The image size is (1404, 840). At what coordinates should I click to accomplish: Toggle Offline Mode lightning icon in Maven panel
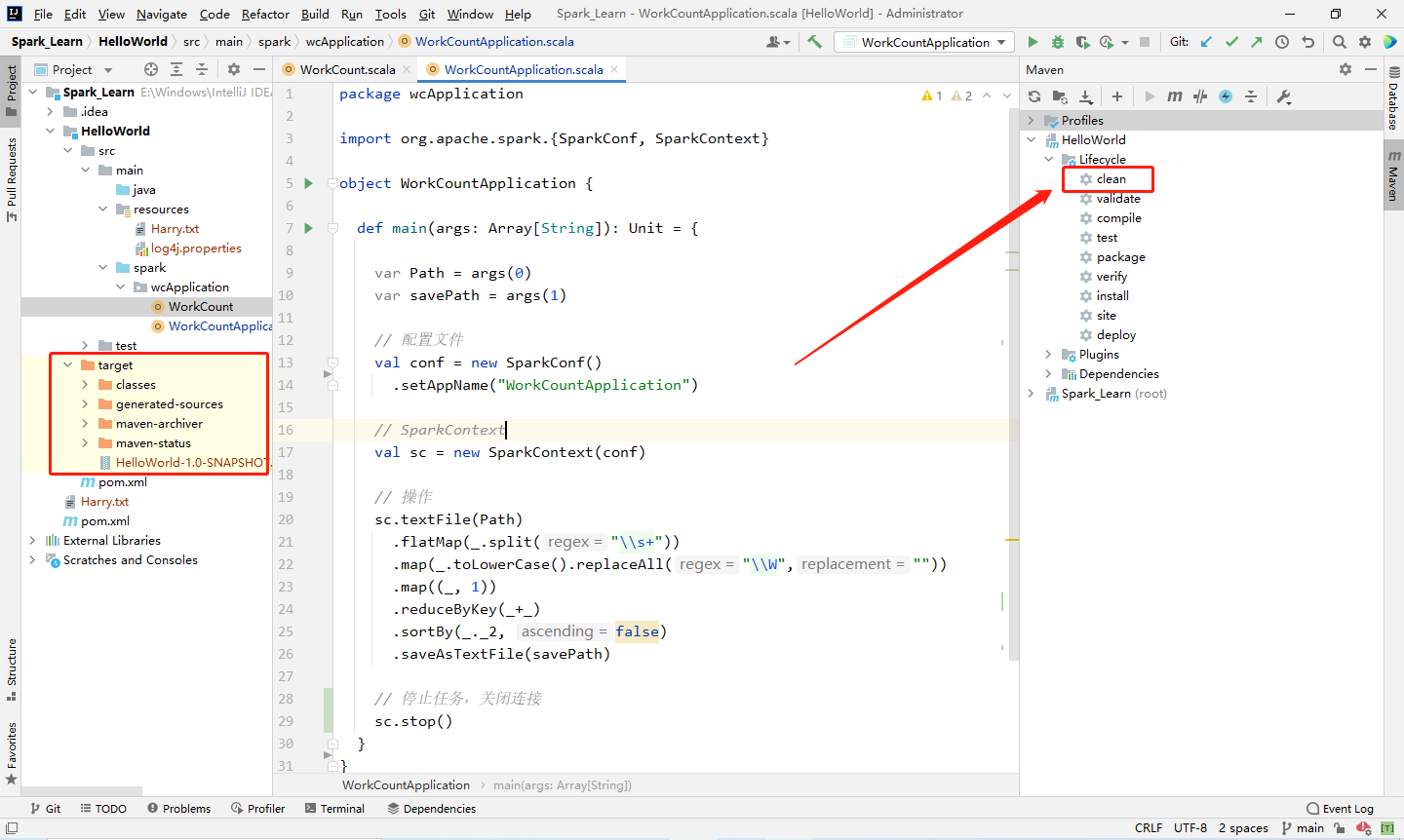pyautogui.click(x=1227, y=96)
